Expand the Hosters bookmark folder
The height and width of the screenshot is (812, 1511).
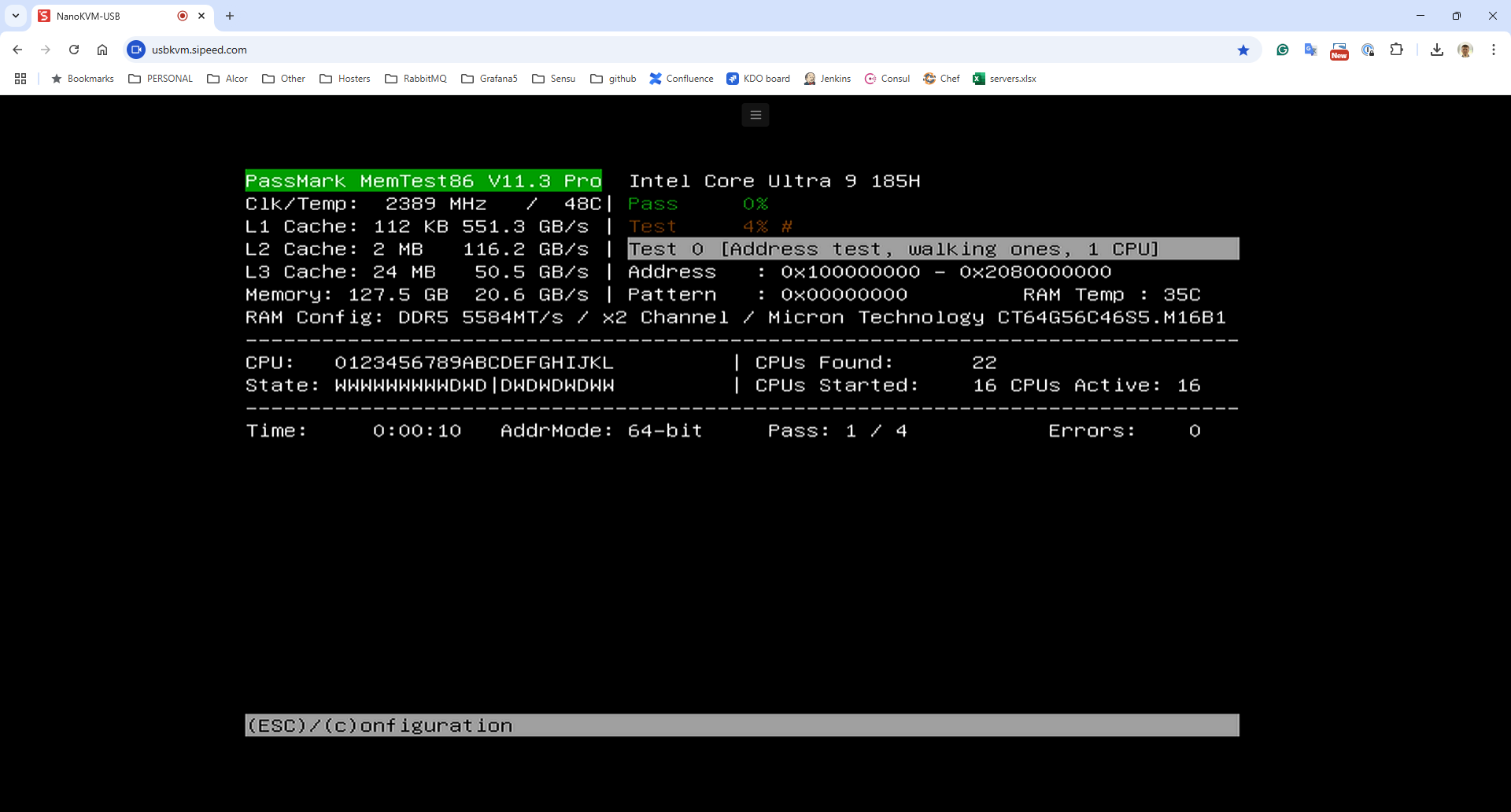(345, 79)
